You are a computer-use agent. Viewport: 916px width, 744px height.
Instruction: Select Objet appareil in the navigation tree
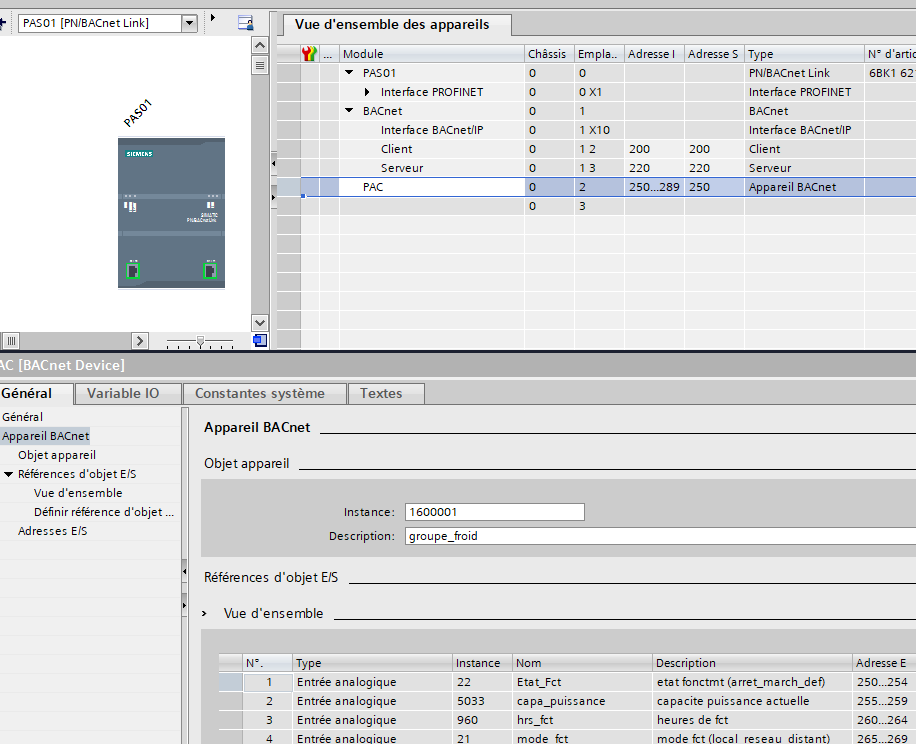57,455
